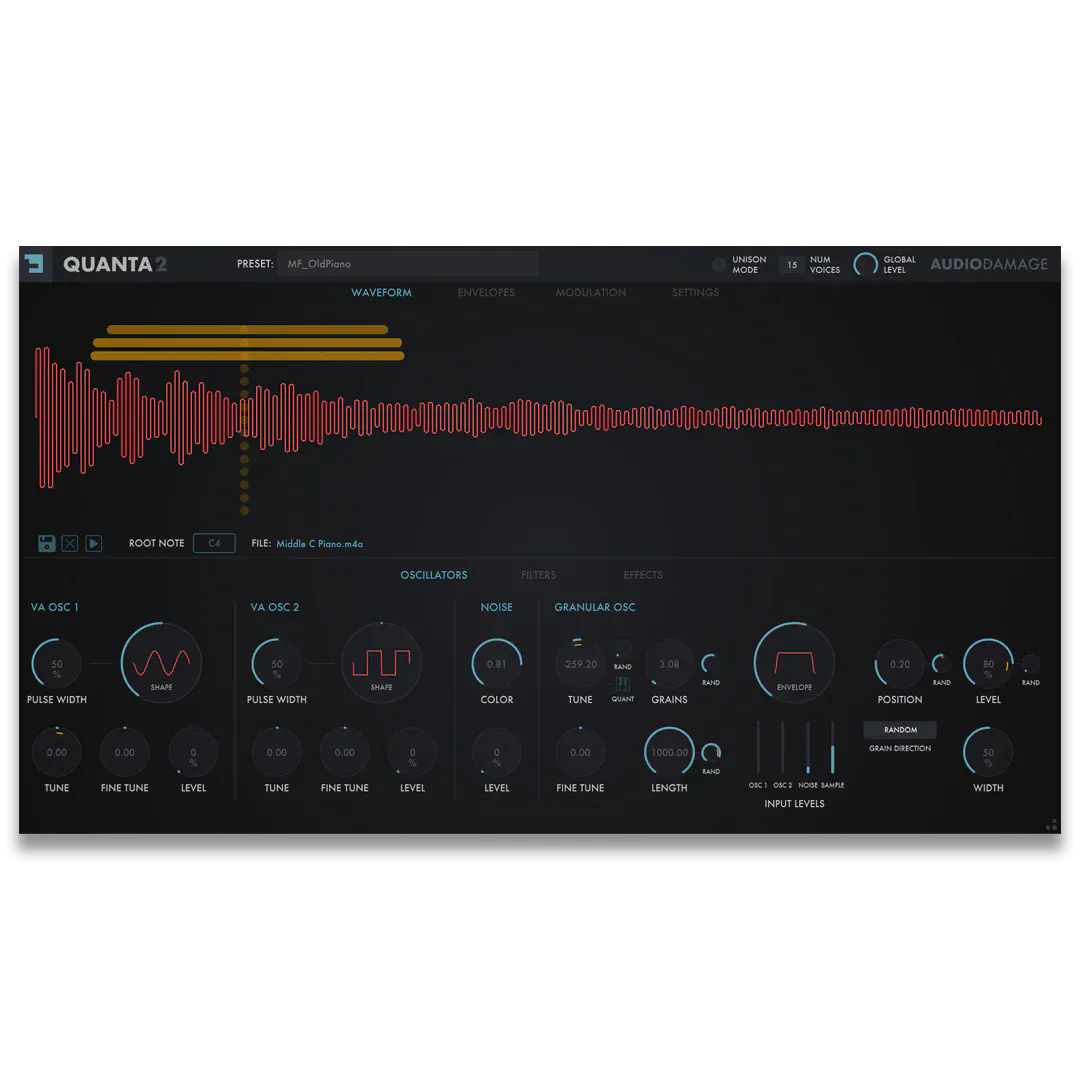The image size is (1080, 1080).
Task: Click the grain envelope shape display
Action: coord(793,661)
